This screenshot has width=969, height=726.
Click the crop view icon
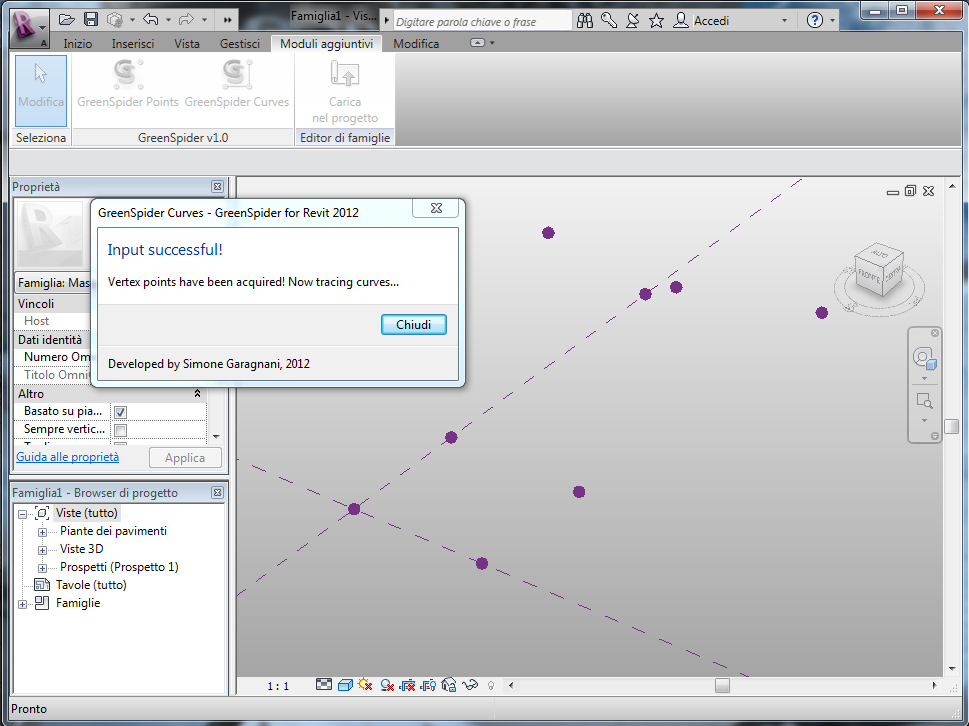[x=408, y=685]
